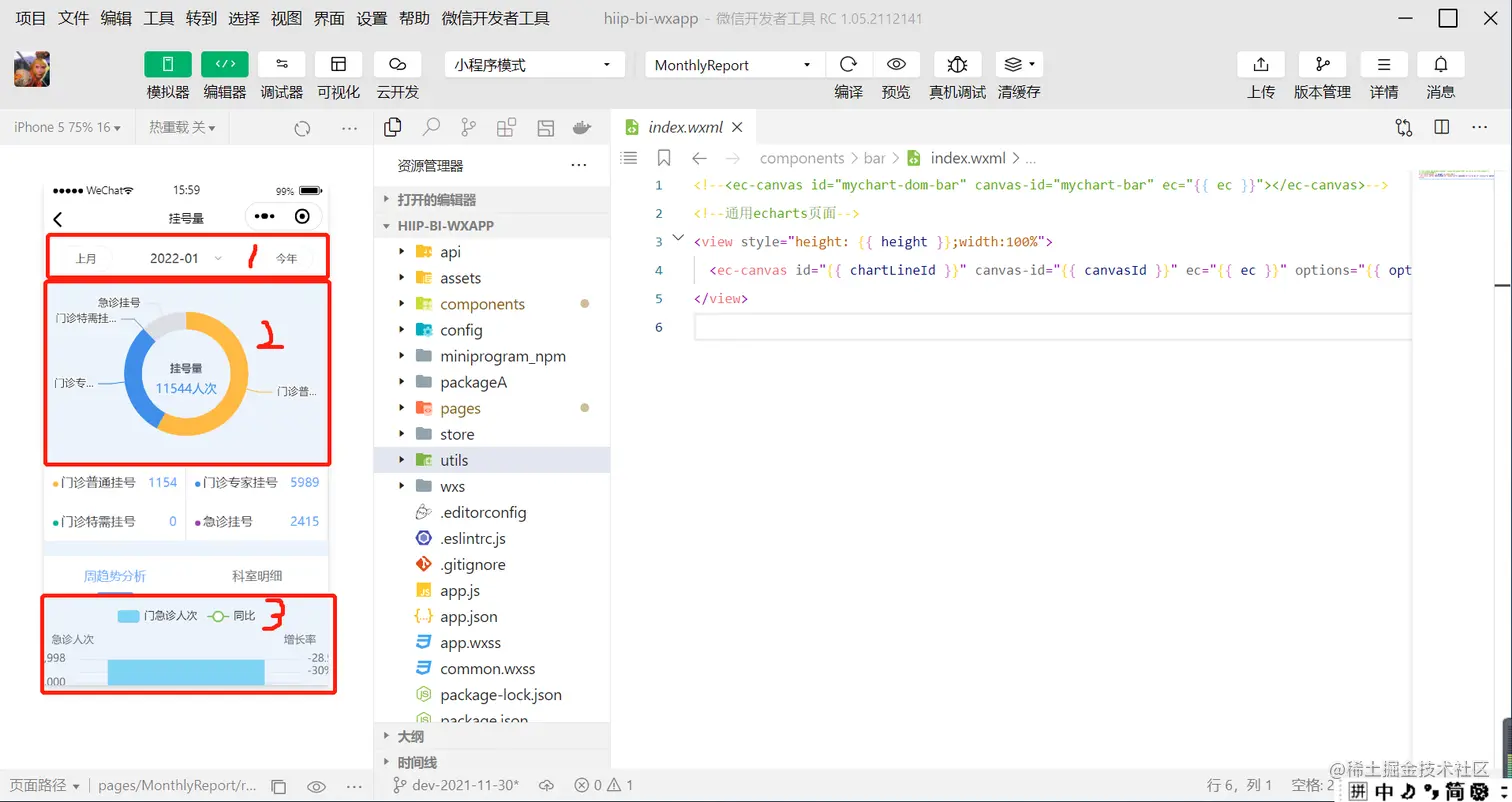Screen dimensions: 1512x802
Task: Toggle the Debugger panel button
Action: tap(282, 64)
